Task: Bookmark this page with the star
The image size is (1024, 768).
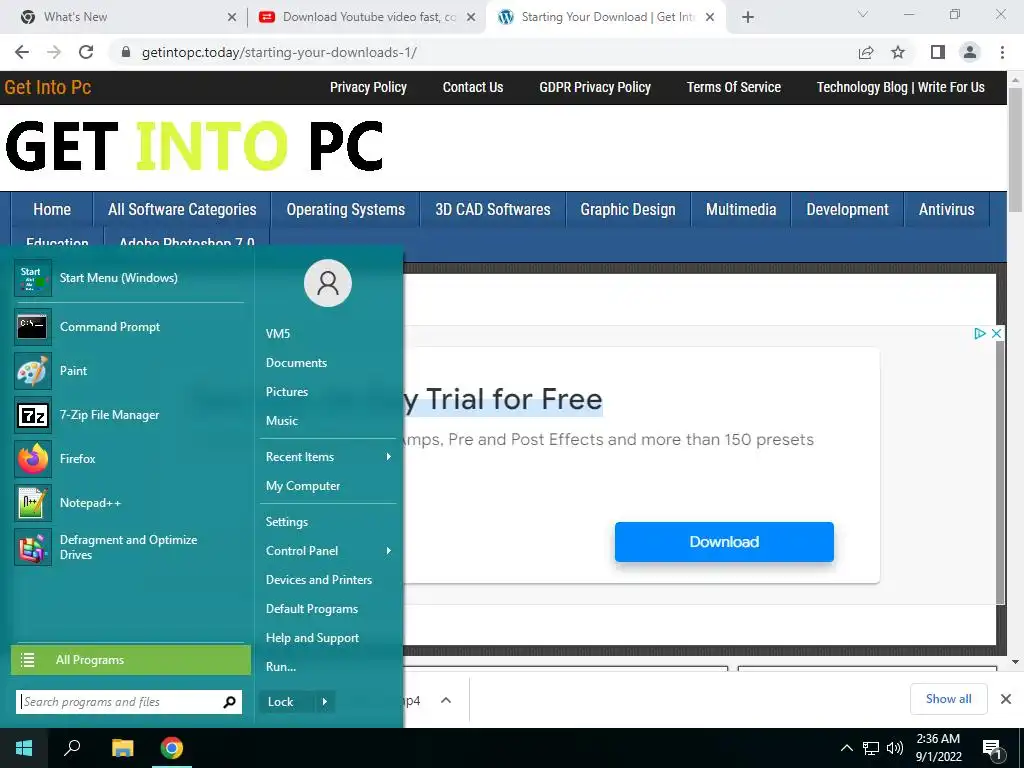Action: (898, 52)
